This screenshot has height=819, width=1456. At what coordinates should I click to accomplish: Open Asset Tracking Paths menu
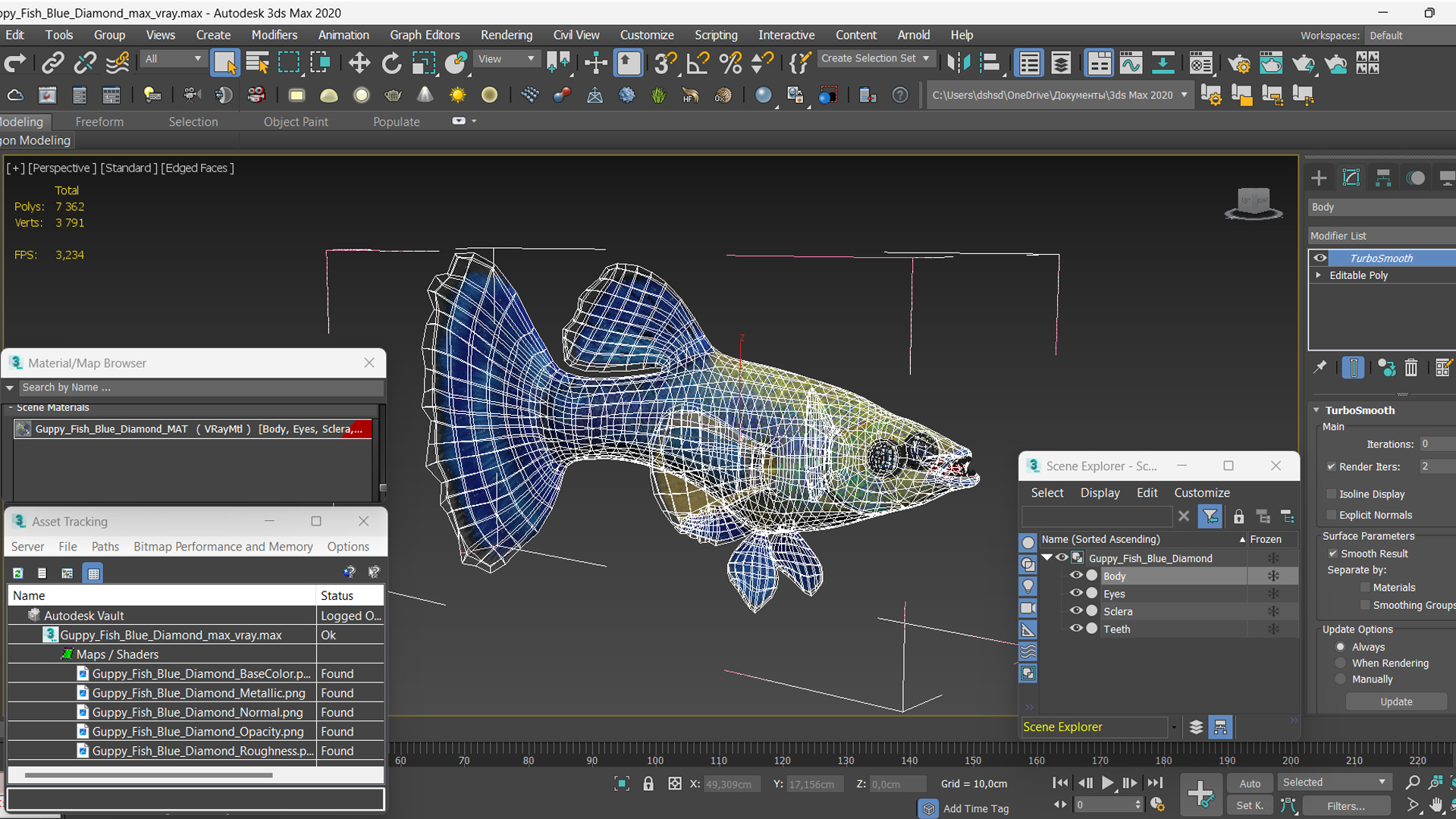105,546
